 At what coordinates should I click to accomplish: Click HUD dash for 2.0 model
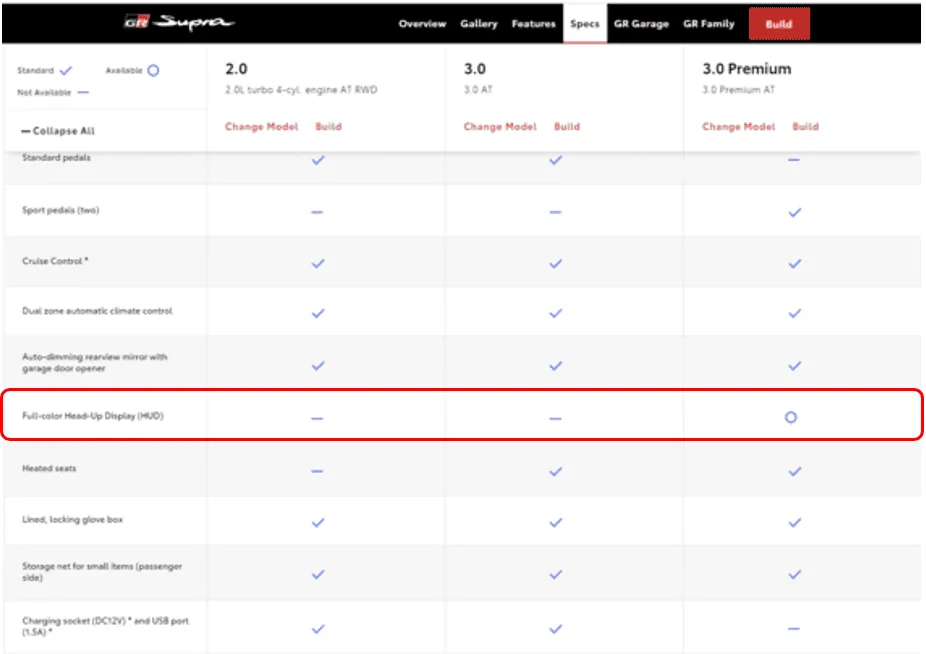[x=317, y=418]
